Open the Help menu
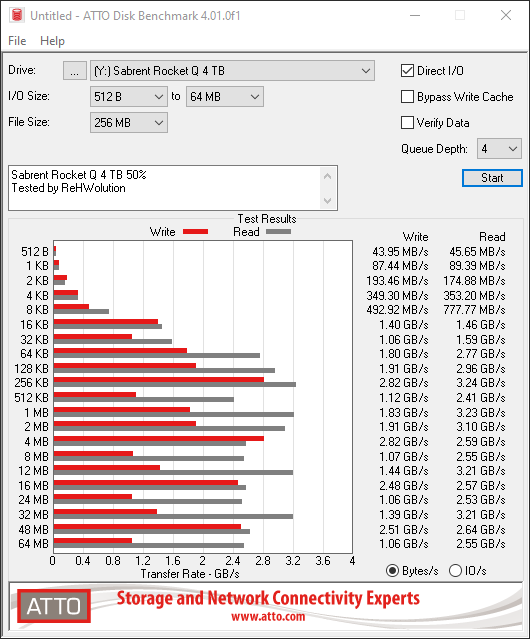This screenshot has width=530, height=639. click(x=52, y=41)
